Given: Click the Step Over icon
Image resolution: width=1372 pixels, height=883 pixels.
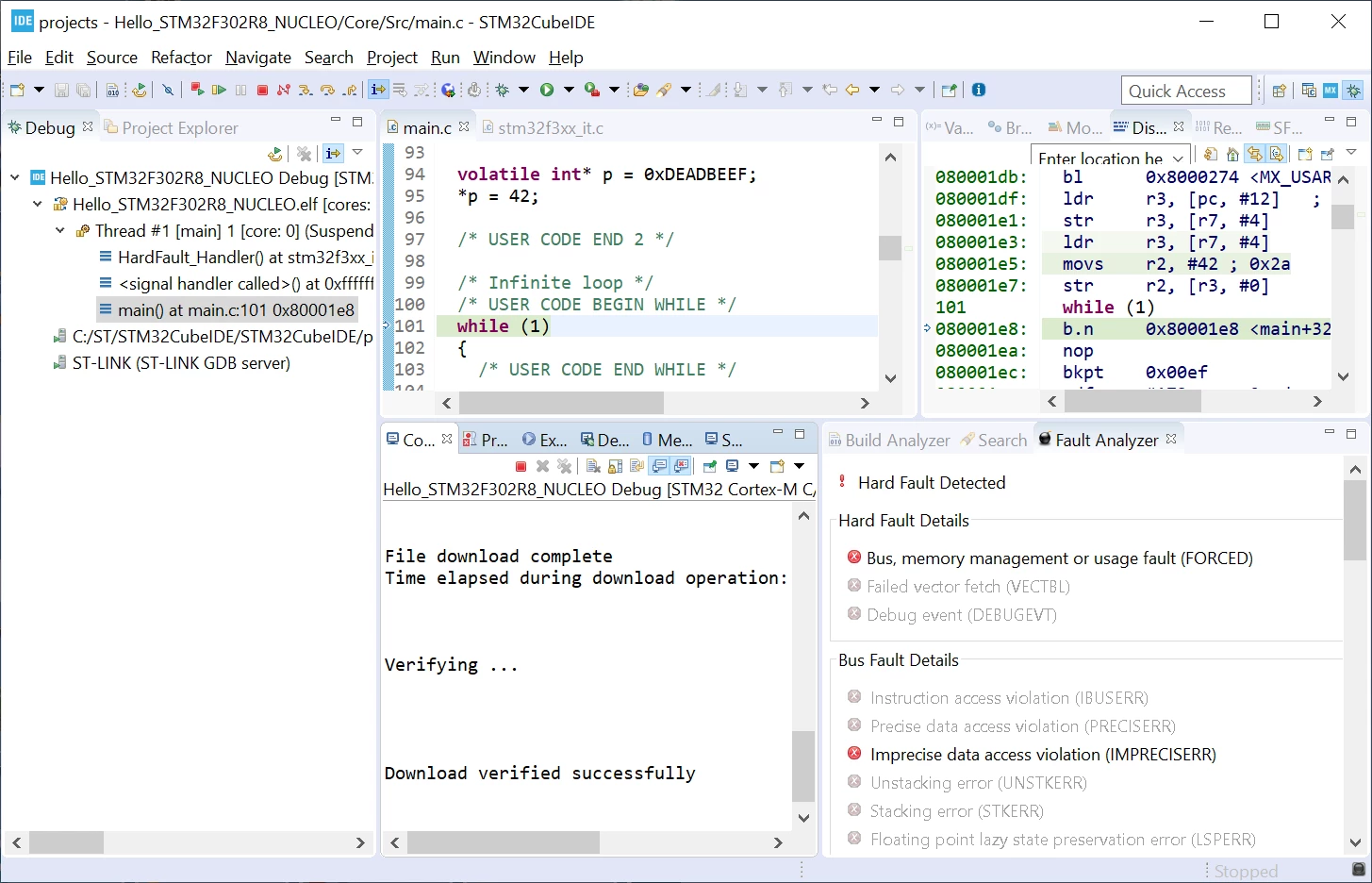Looking at the screenshot, I should pos(327,90).
